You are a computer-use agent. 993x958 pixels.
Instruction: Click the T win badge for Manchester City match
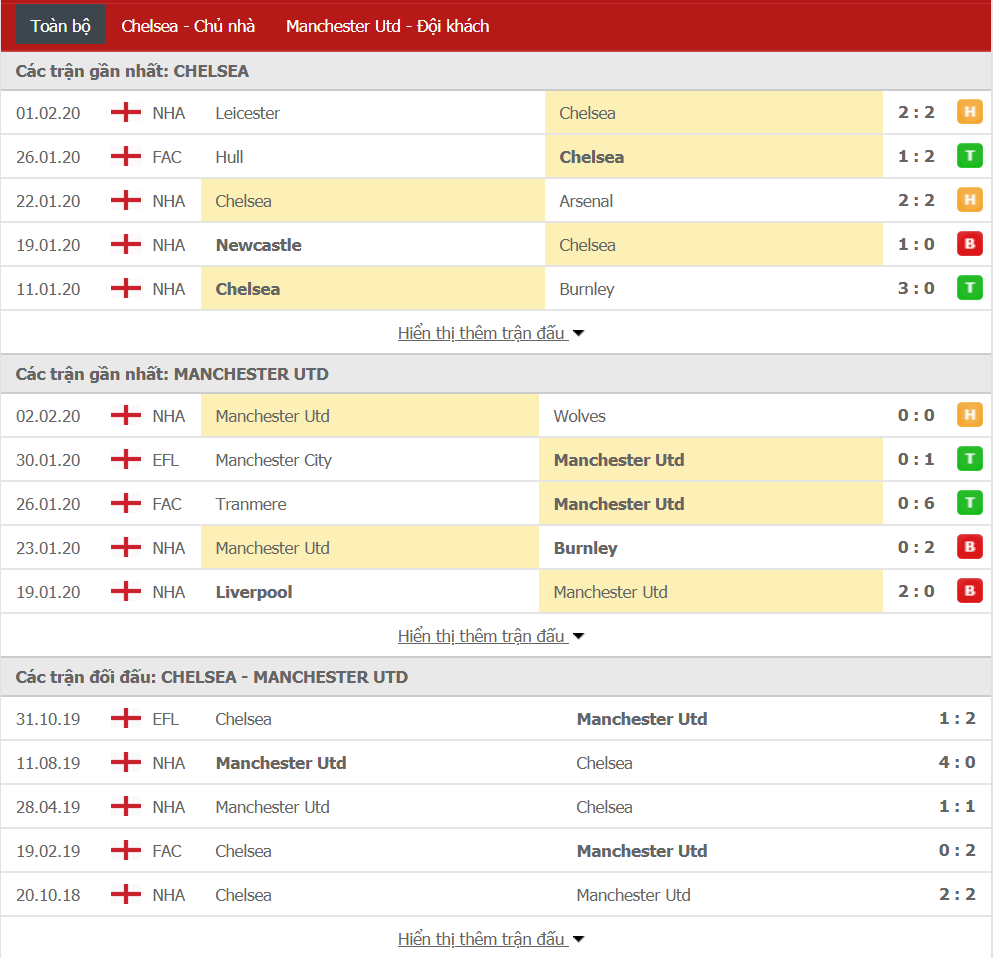970,459
